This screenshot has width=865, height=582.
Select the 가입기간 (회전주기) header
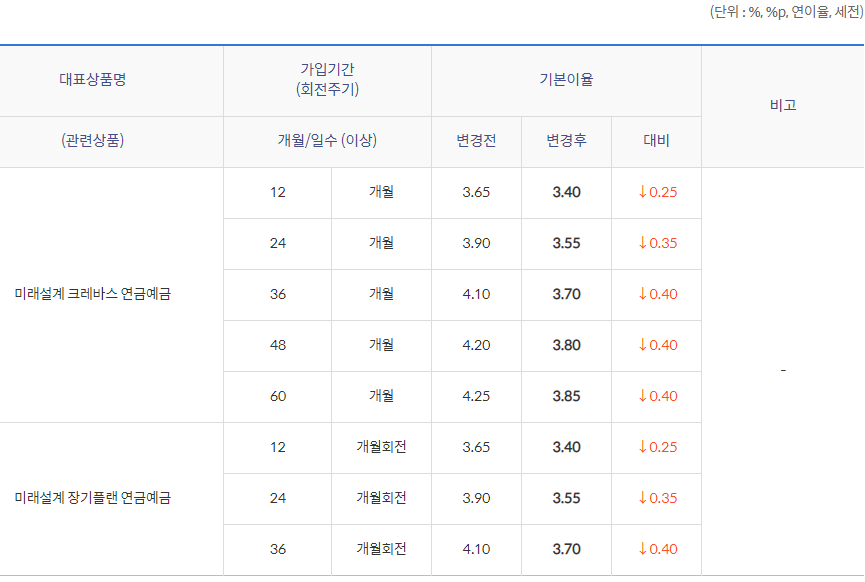point(325,80)
